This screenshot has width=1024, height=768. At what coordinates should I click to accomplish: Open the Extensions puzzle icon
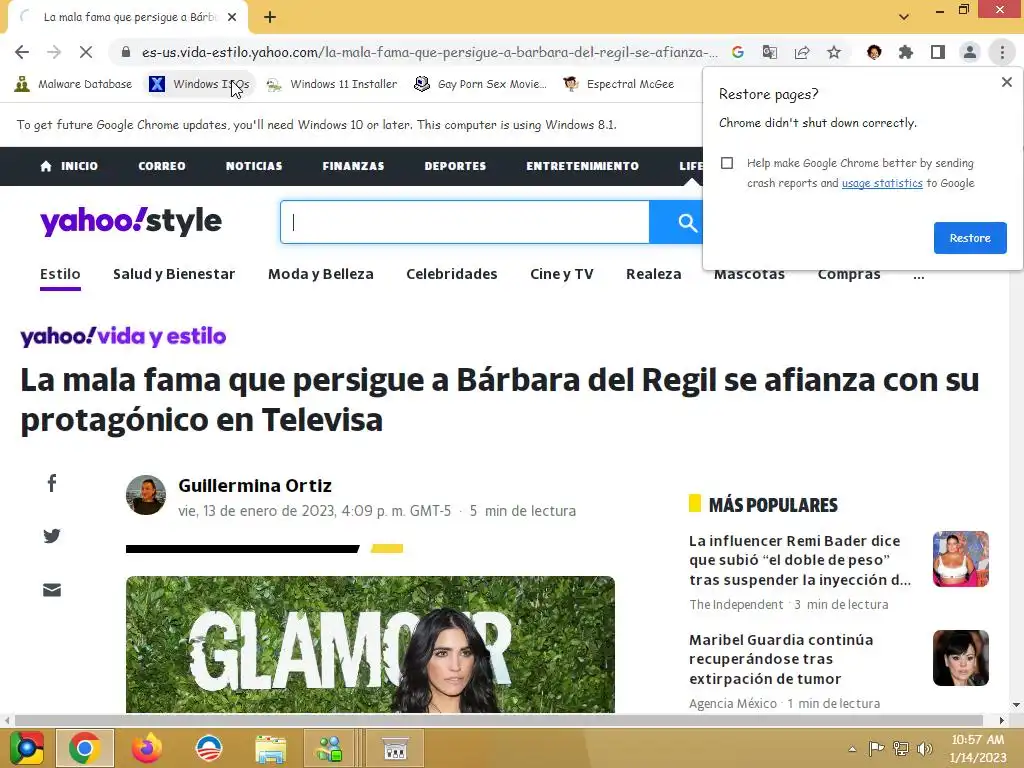pyautogui.click(x=906, y=52)
